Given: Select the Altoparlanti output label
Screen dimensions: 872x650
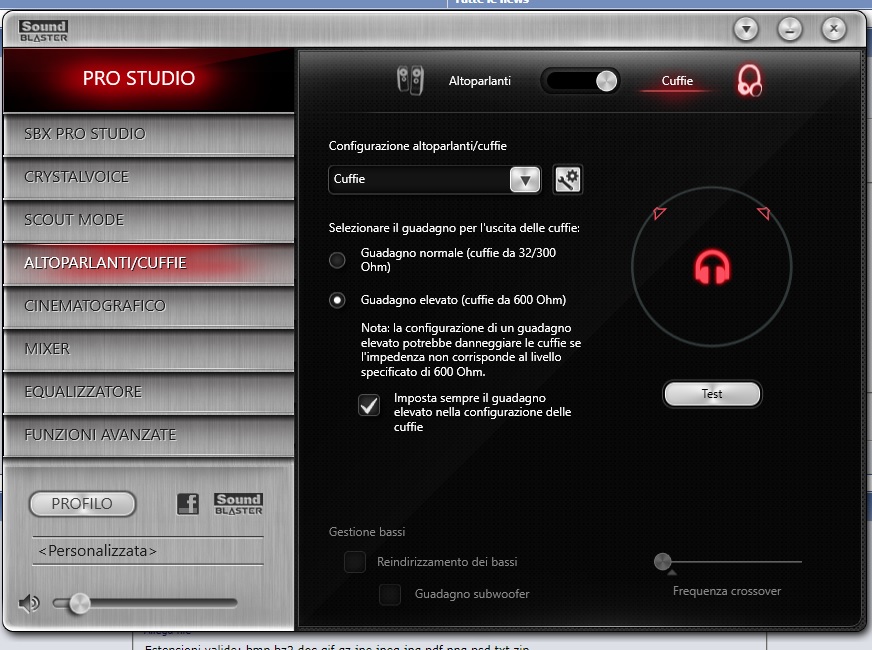Looking at the screenshot, I should tap(479, 81).
